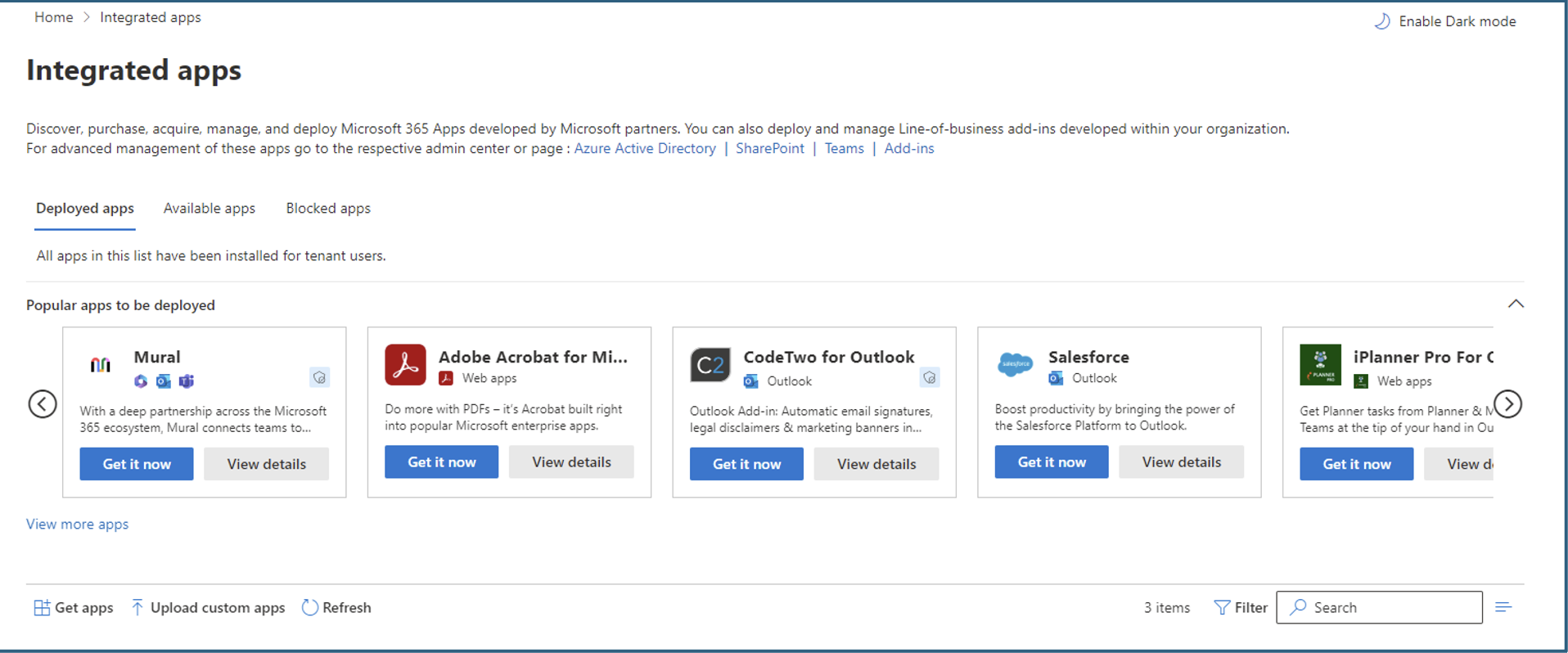
Task: Go to previous apps in carousel
Action: click(x=43, y=403)
